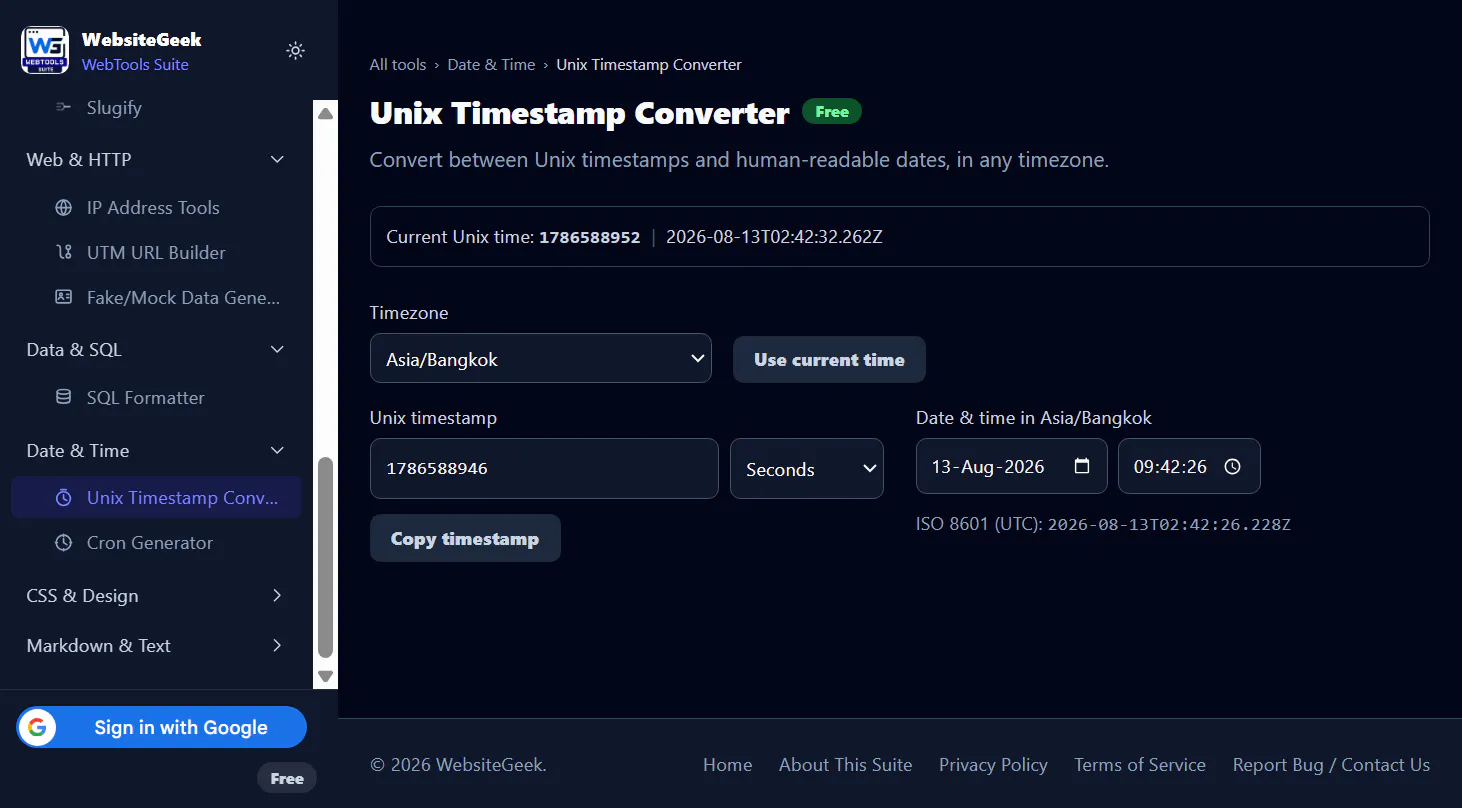Viewport: 1462px width, 808px height.
Task: Click the Date & time in Asia/Bangkok label
Action: click(1034, 418)
